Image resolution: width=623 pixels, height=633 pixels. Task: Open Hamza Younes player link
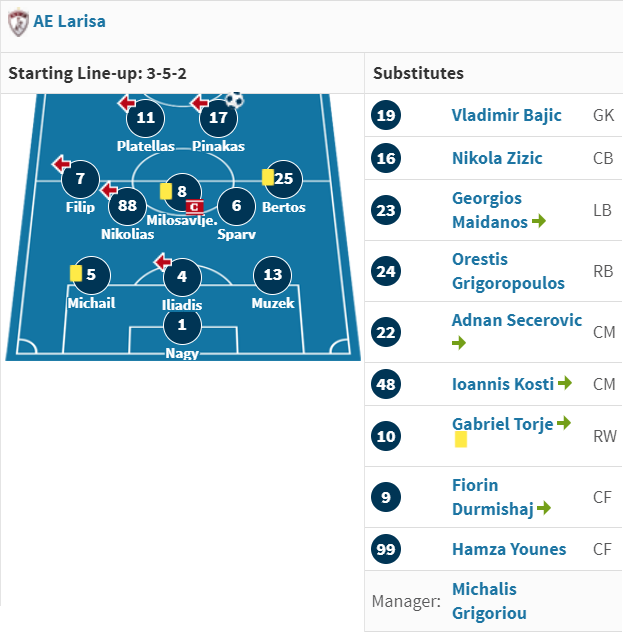click(509, 549)
